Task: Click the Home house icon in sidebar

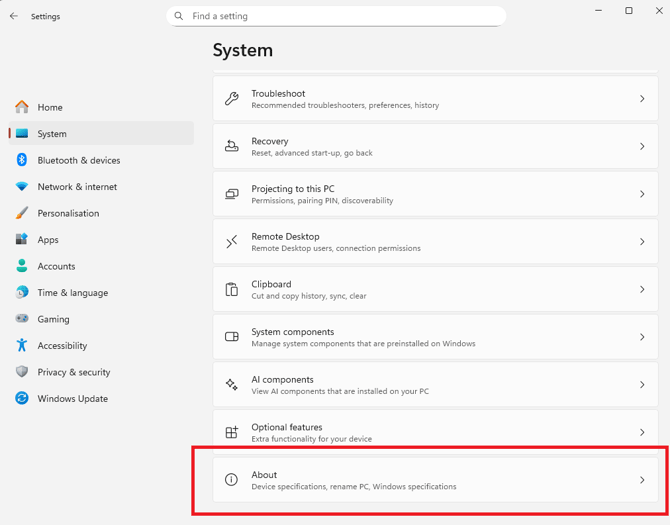Action: click(22, 107)
